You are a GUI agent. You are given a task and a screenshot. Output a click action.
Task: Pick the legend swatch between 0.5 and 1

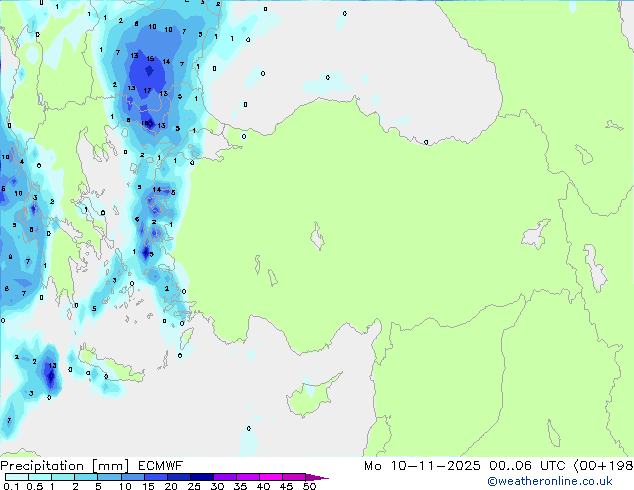40,477
